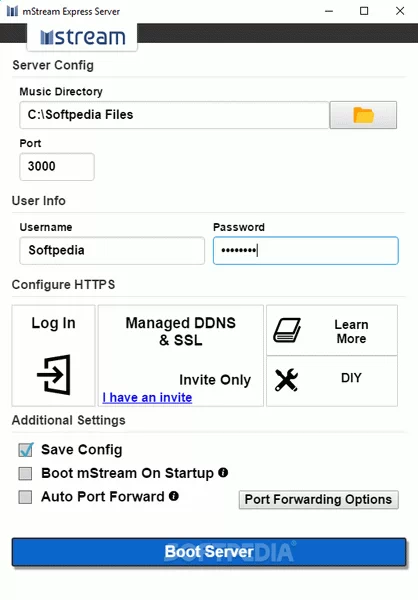
Task: Click the DIY wrench tools icon
Action: coord(286,380)
